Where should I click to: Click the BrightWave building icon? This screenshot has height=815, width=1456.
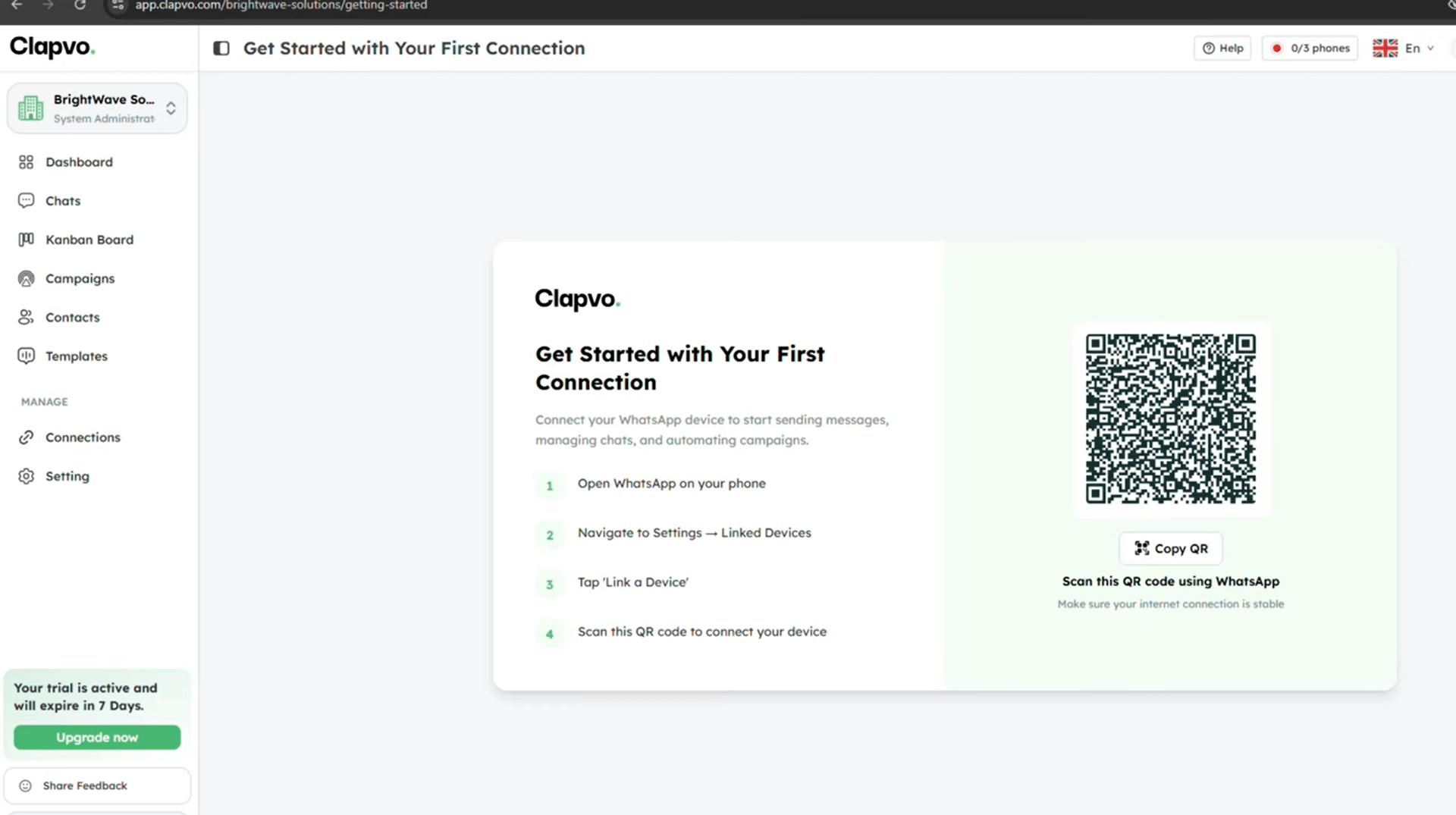[30, 108]
